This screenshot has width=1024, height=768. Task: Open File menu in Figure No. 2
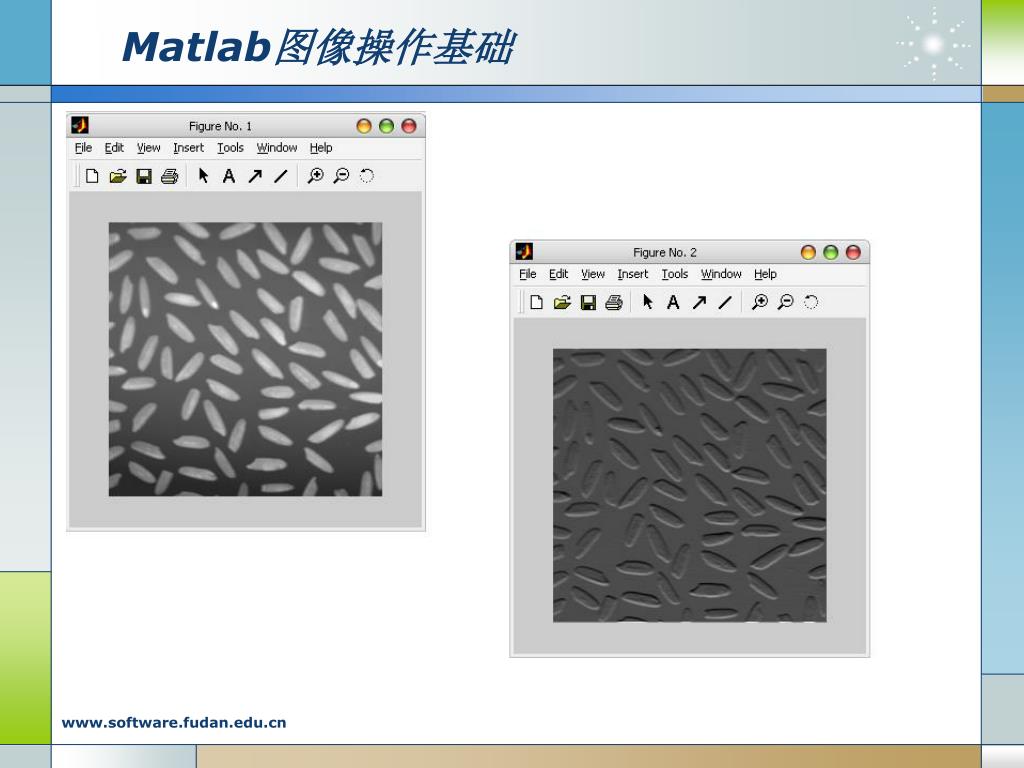528,274
